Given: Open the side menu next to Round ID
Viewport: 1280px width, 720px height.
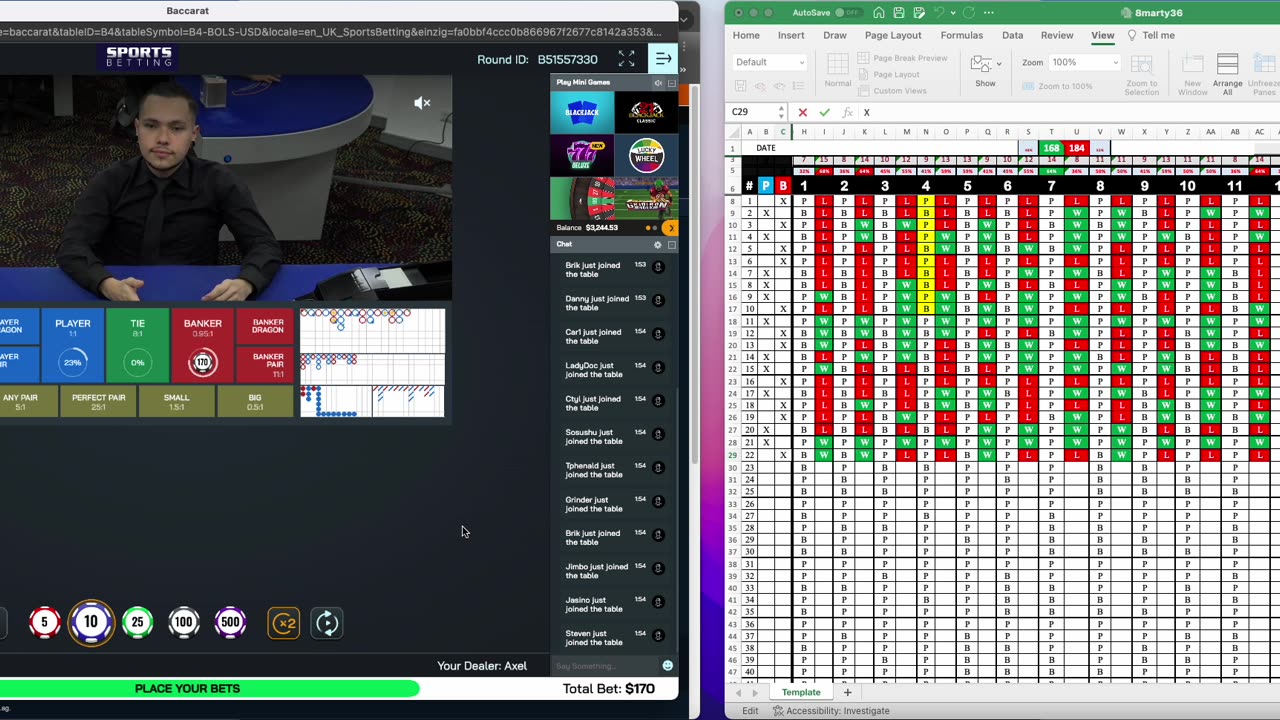Looking at the screenshot, I should [x=663, y=59].
